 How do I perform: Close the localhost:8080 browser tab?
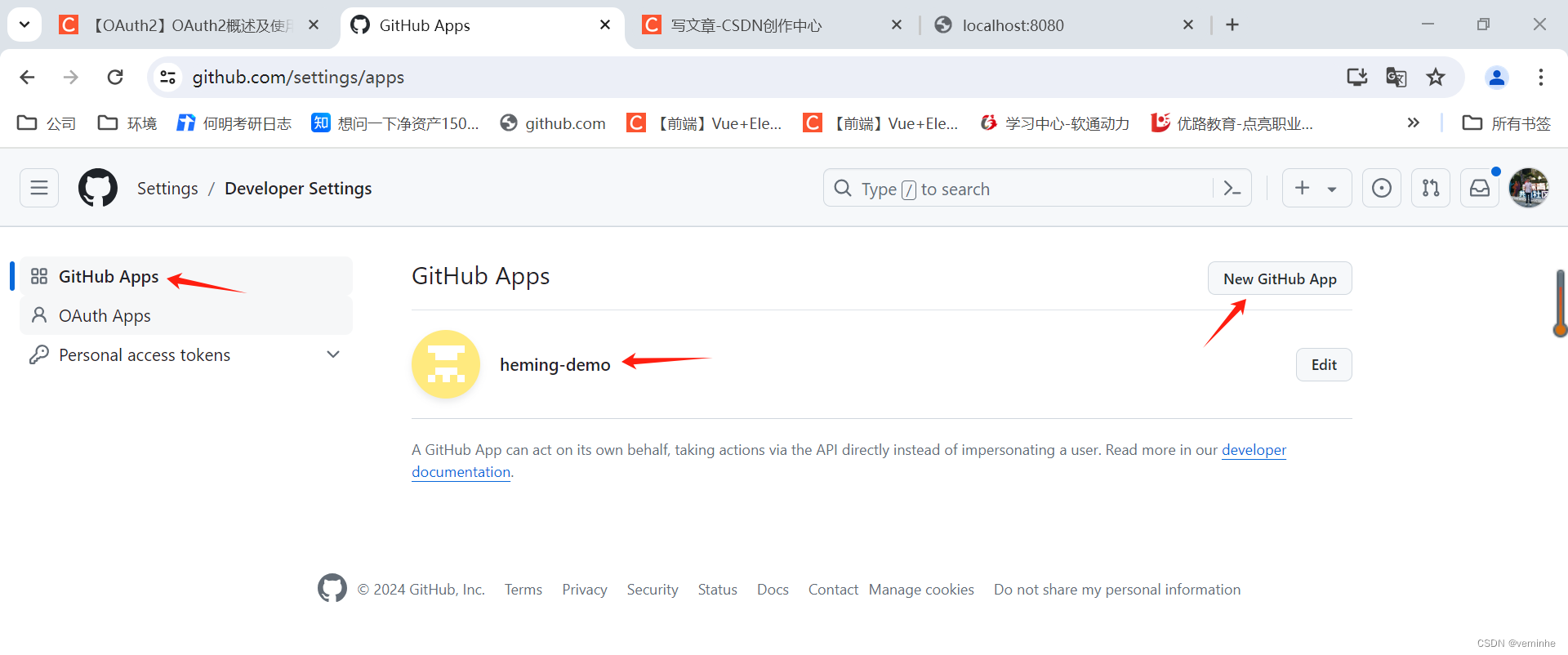coord(1188,25)
